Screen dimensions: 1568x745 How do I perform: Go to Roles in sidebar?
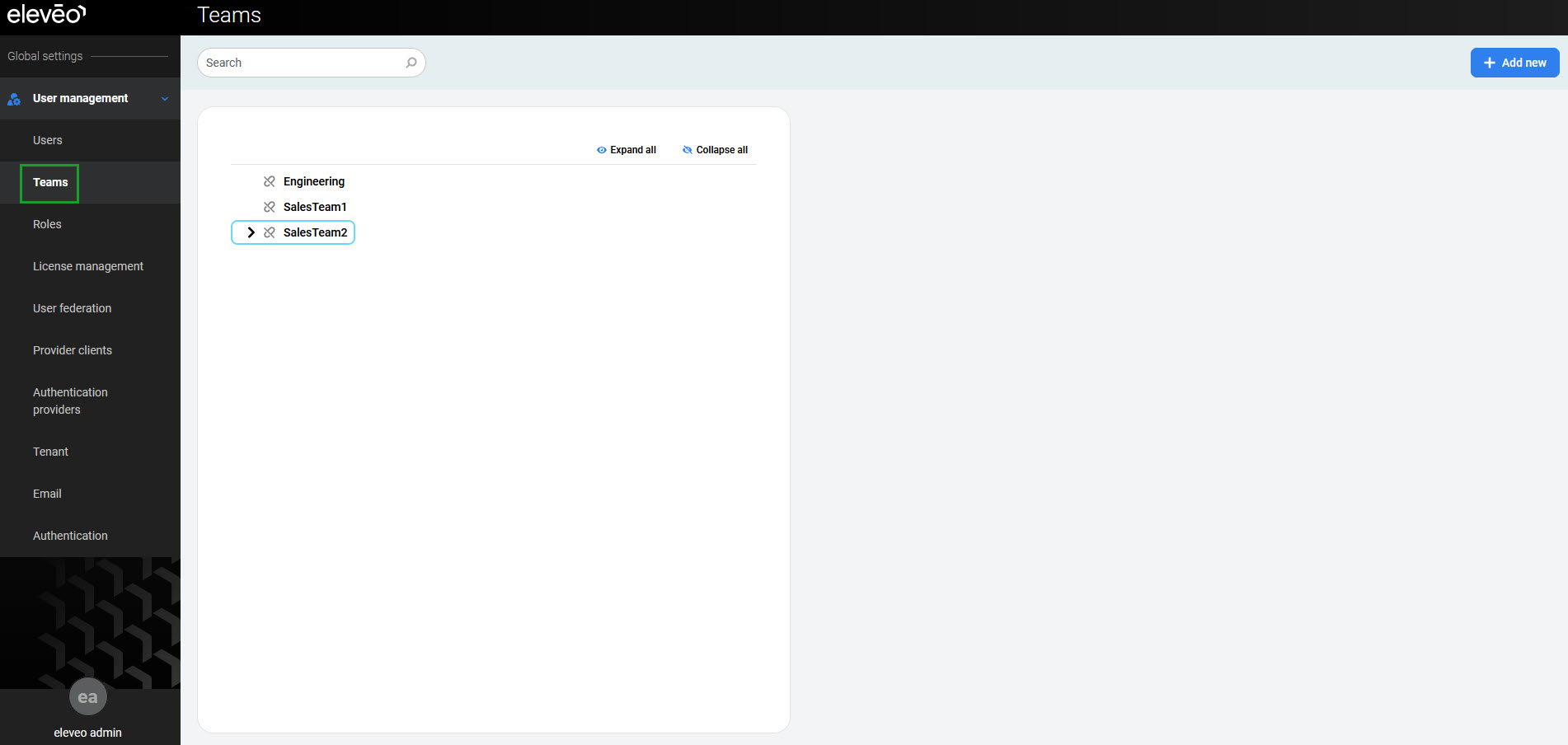click(47, 224)
